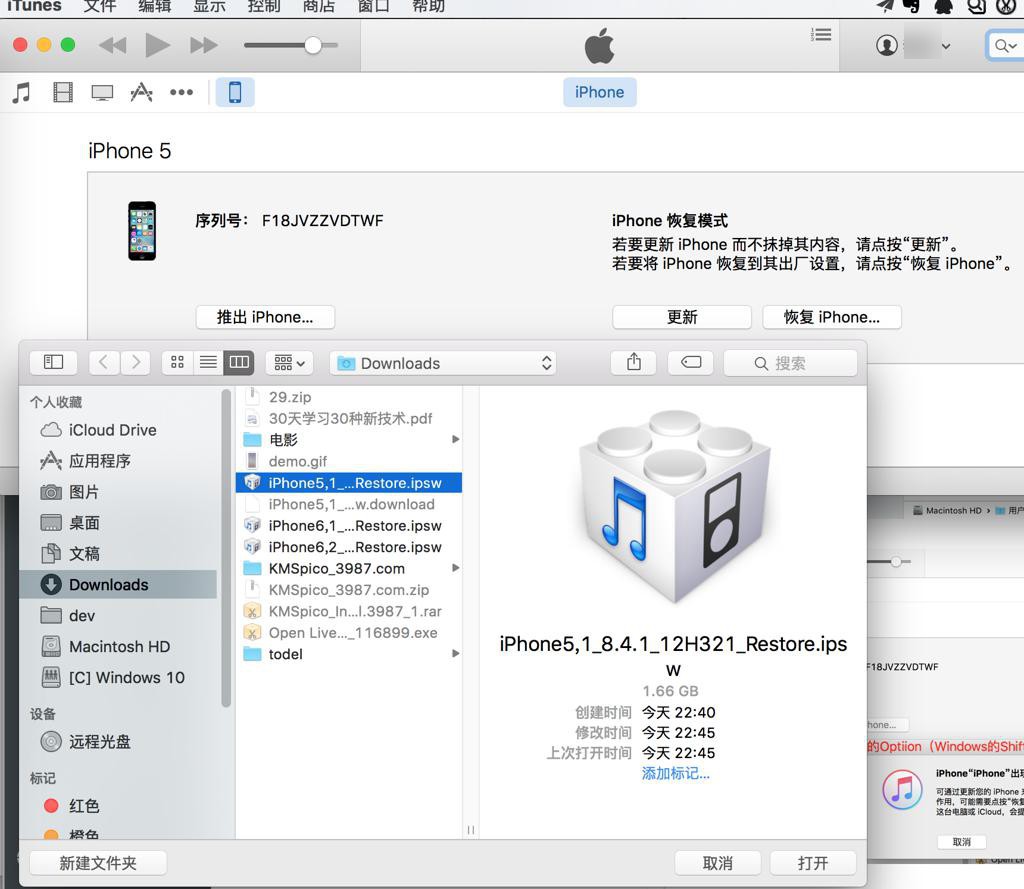Open the 文件 menu
Image resolution: width=1024 pixels, height=889 pixels.
click(x=100, y=6)
